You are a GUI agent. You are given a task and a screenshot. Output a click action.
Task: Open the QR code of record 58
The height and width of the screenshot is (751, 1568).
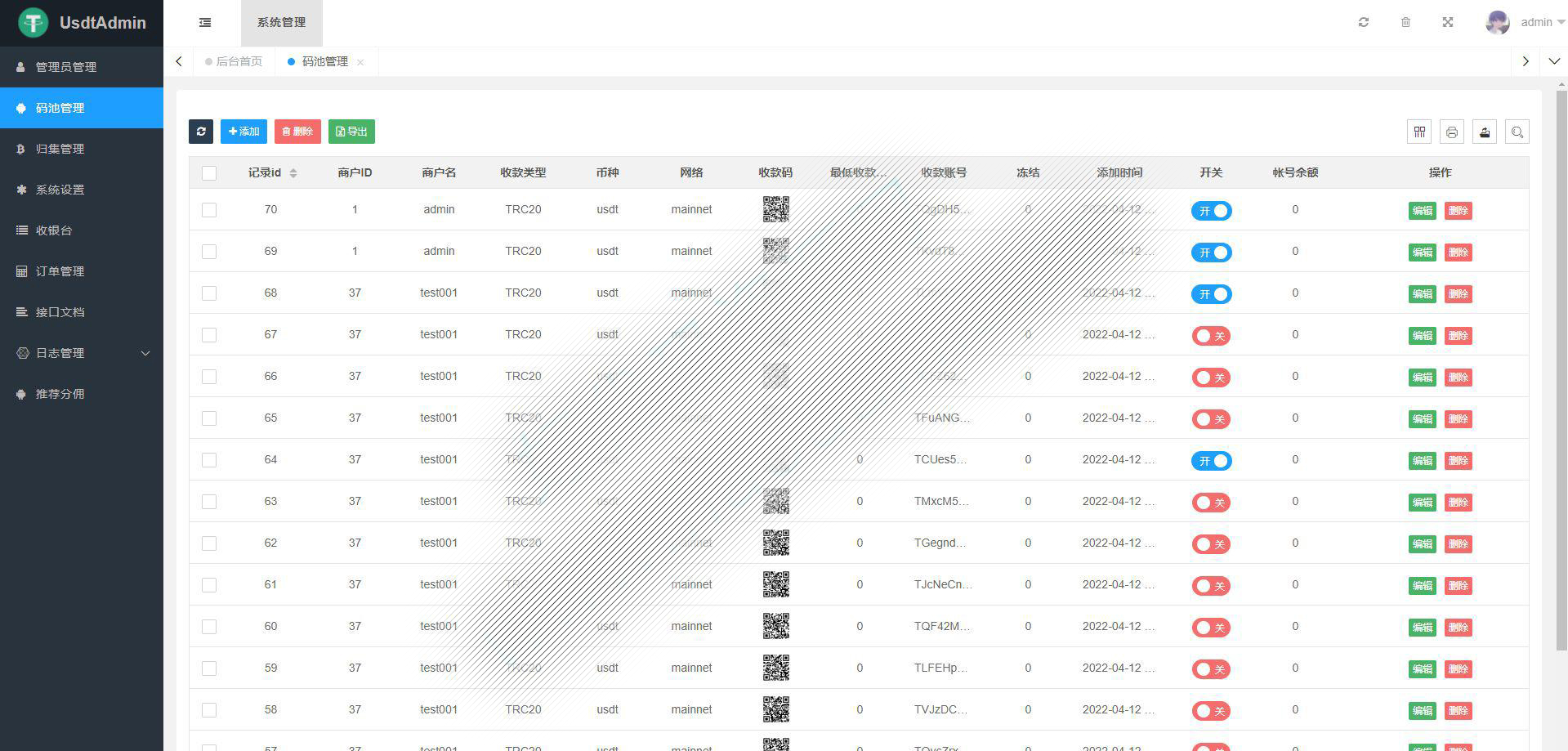(776, 709)
